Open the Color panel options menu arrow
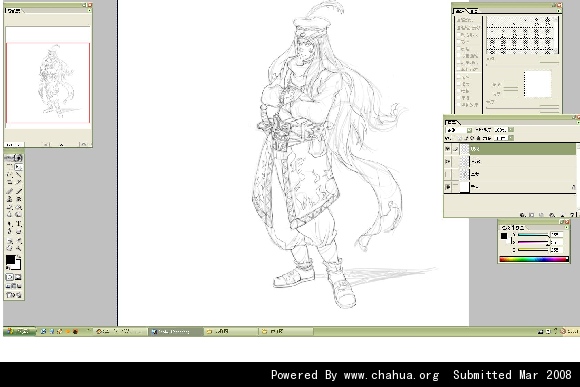Image resolution: width=580 pixels, height=387 pixels. [566, 227]
